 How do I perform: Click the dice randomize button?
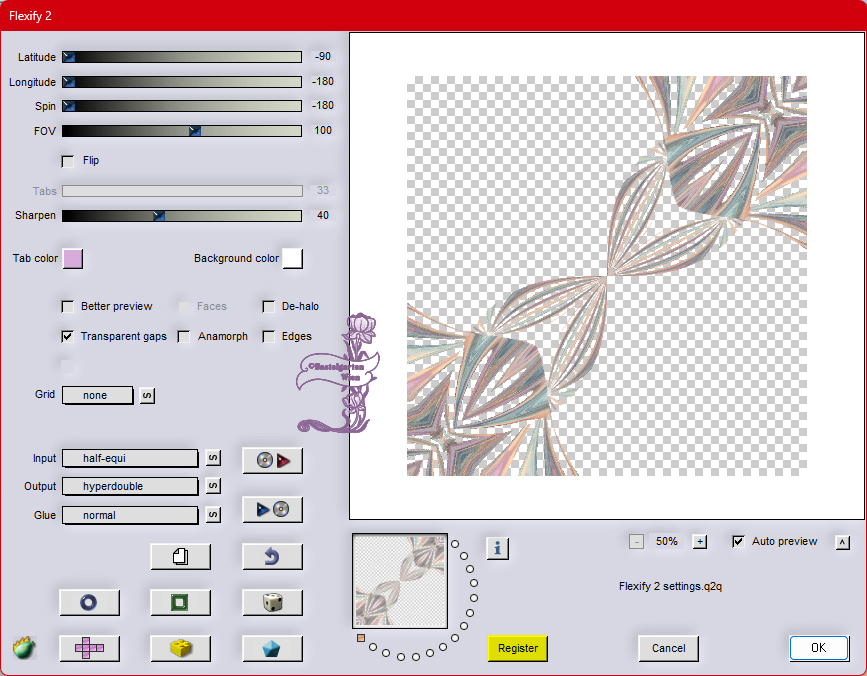pos(272,602)
